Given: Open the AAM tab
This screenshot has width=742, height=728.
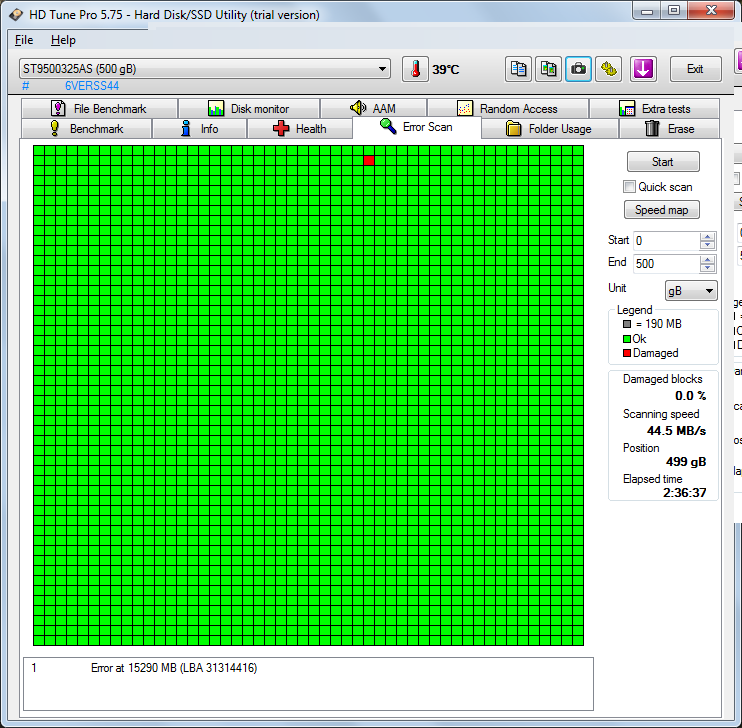Looking at the screenshot, I should click(x=373, y=108).
